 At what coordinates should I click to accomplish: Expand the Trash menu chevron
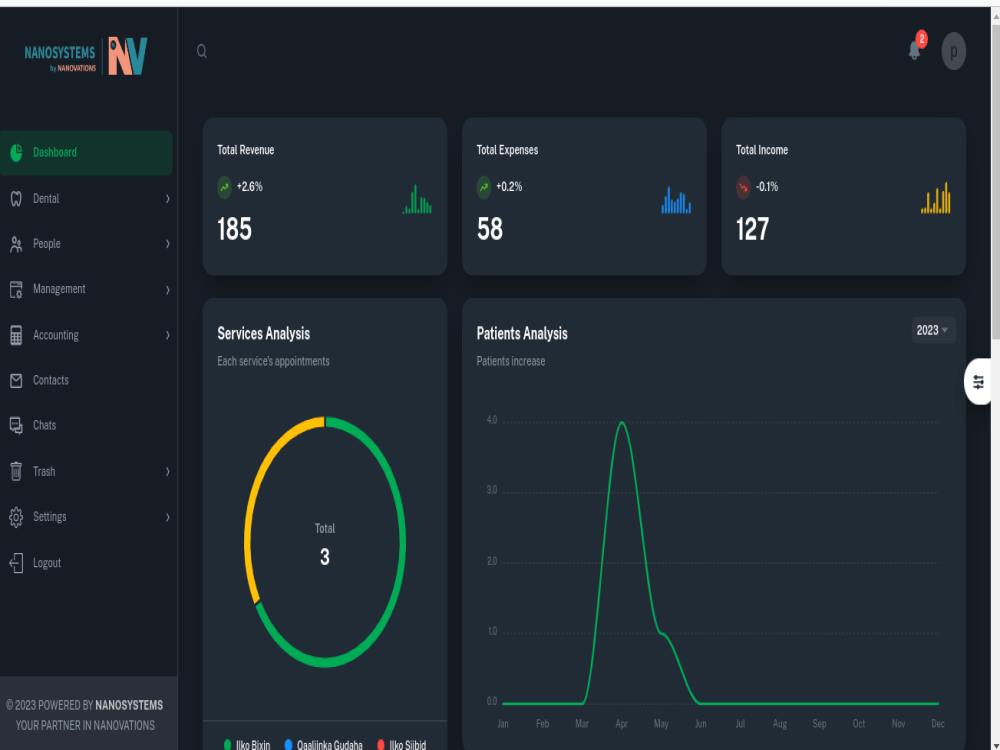coord(168,472)
